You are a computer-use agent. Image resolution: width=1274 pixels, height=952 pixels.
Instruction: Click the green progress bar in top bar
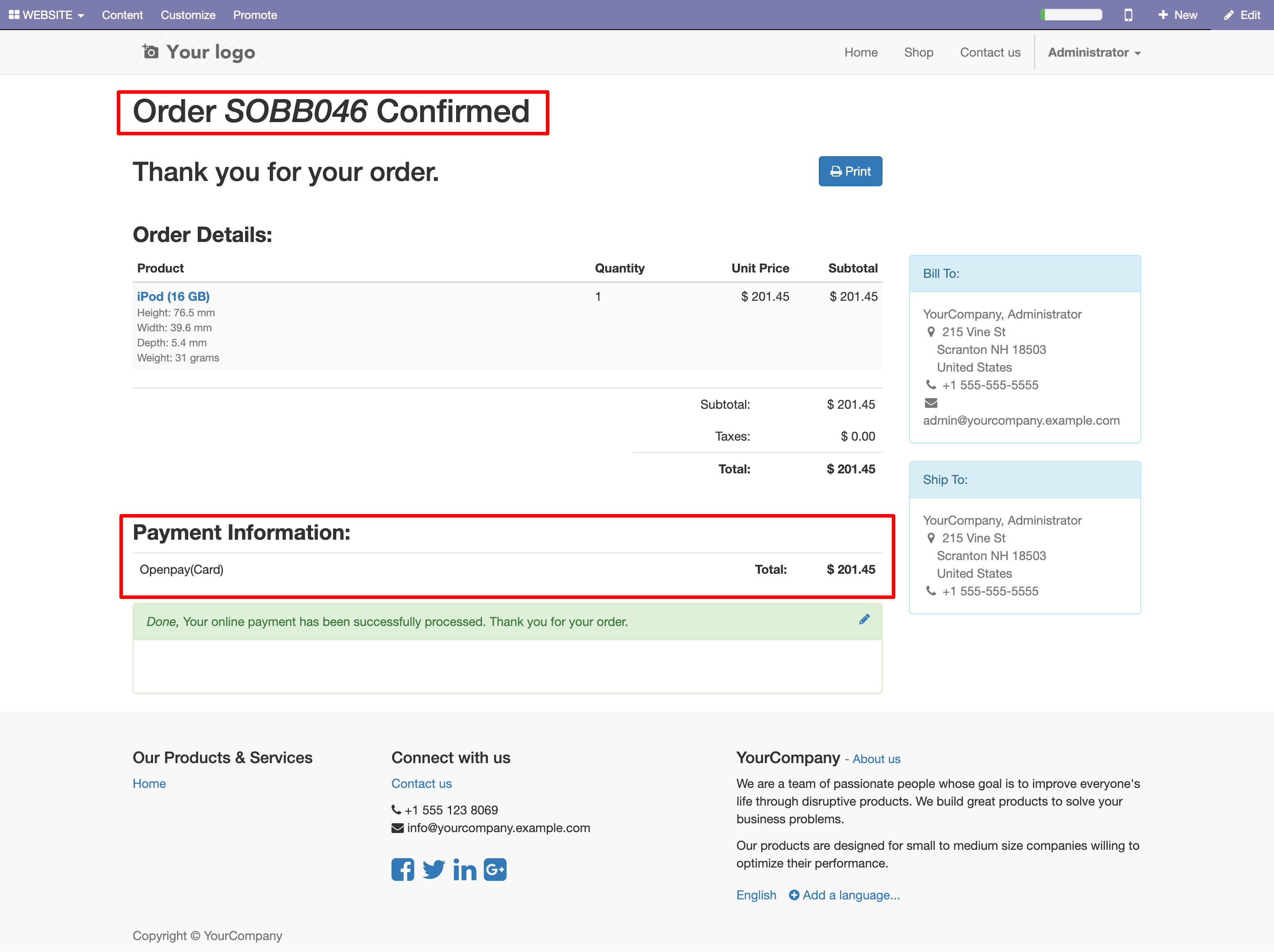[x=1071, y=15]
